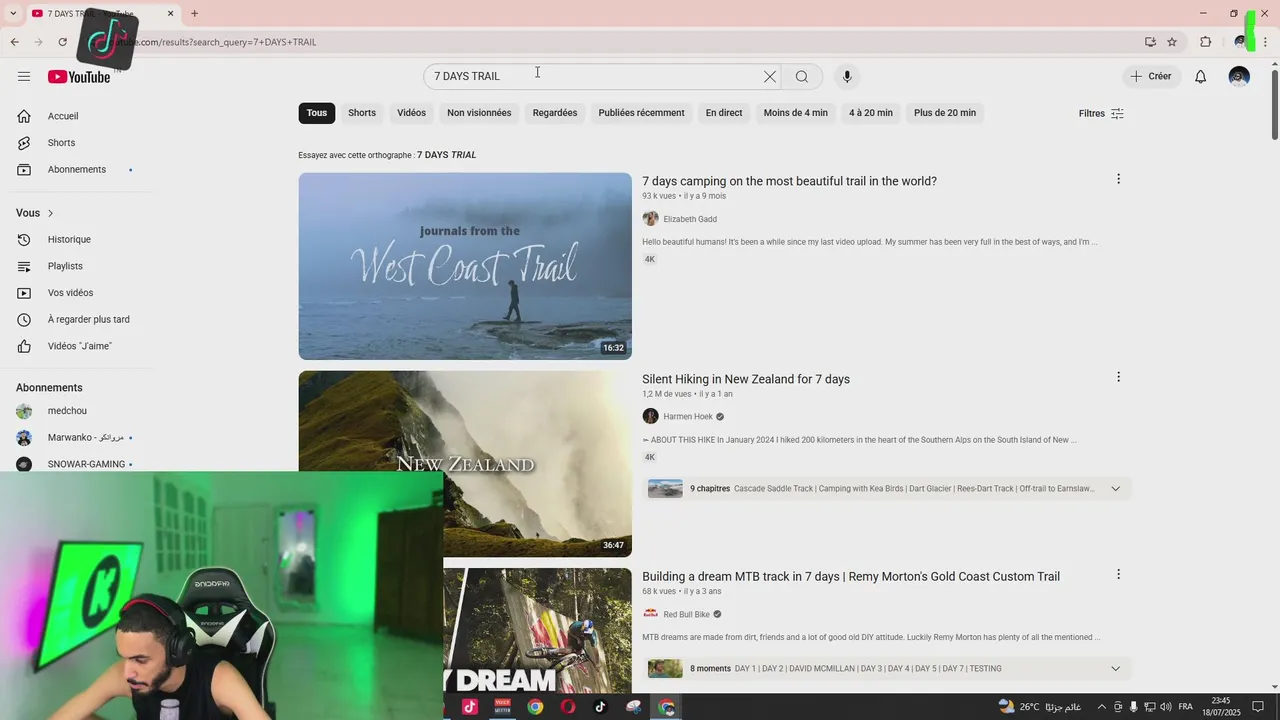Screen dimensions: 1280x720
Task: Clear the search box with X
Action: [x=770, y=77]
